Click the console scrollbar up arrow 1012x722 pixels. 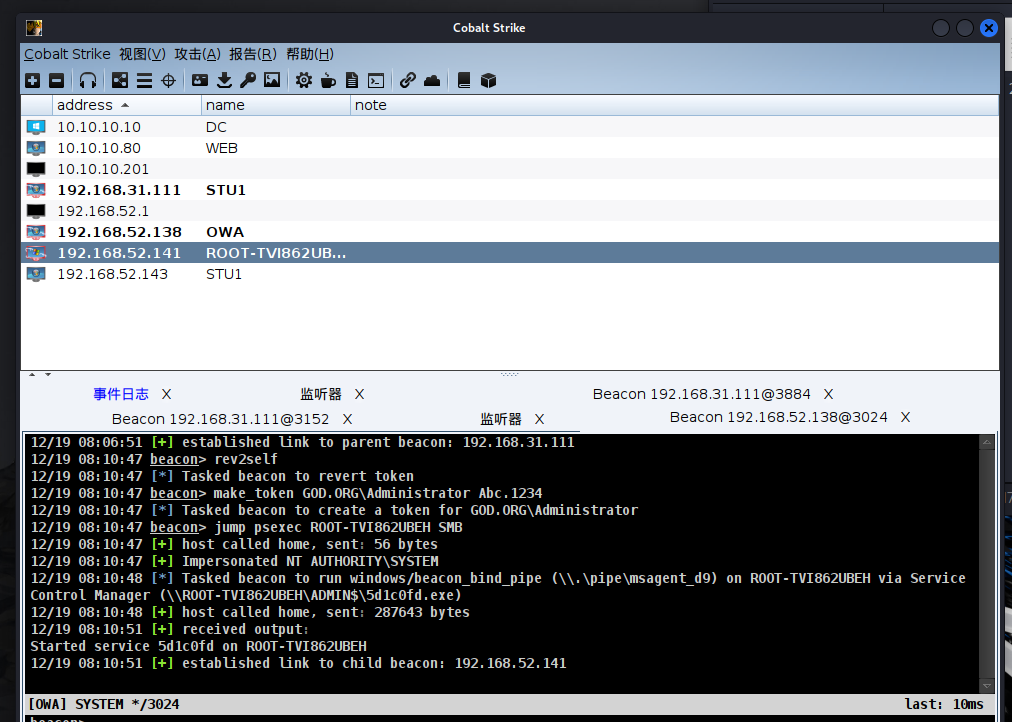tap(986, 443)
